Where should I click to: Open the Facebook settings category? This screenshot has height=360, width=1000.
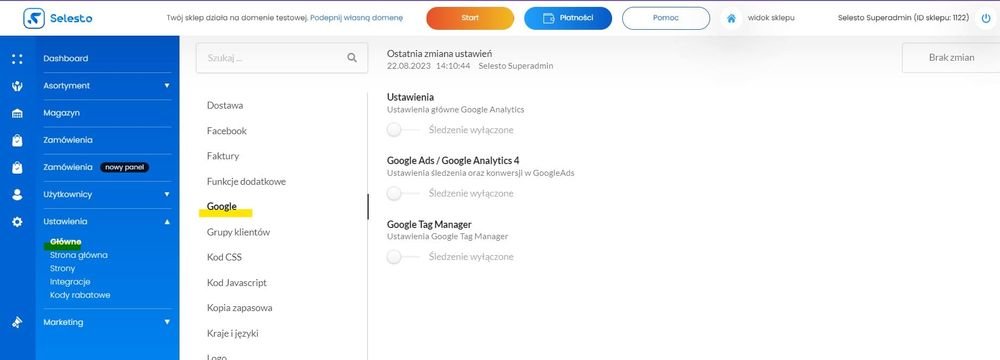[x=226, y=131]
